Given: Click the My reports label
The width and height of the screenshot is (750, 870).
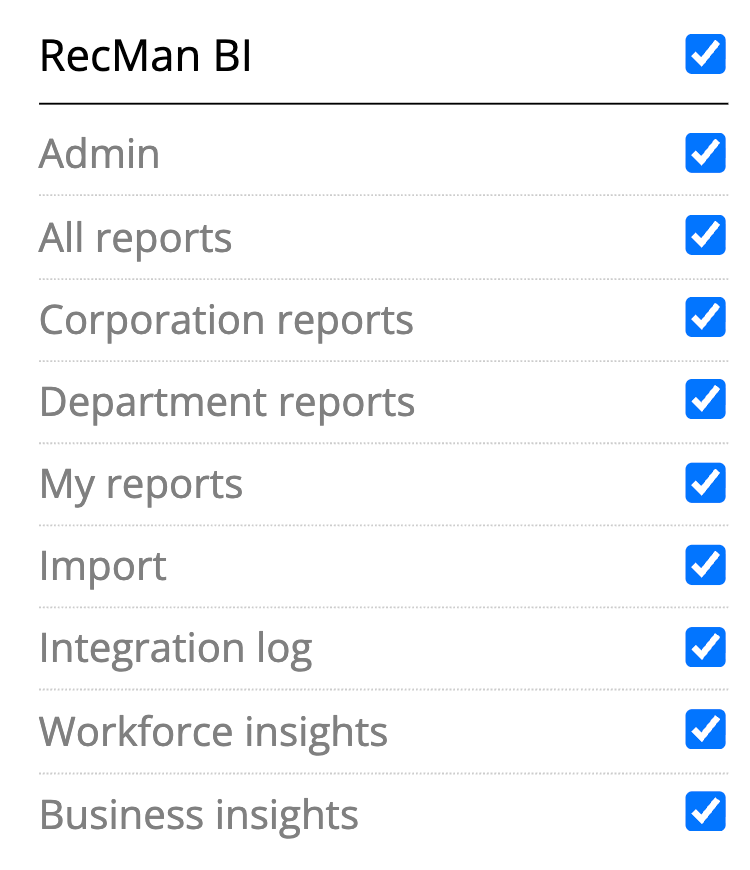Looking at the screenshot, I should point(141,485).
